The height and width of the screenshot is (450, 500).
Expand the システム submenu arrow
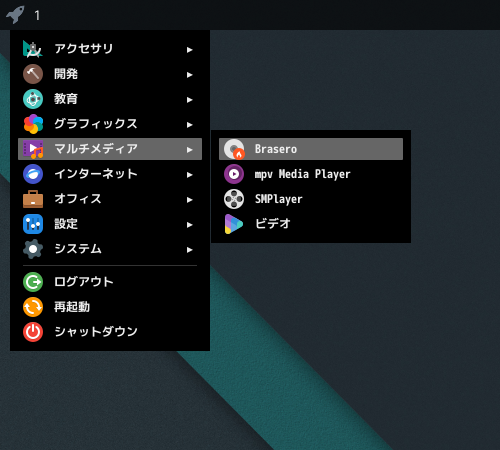[190, 250]
